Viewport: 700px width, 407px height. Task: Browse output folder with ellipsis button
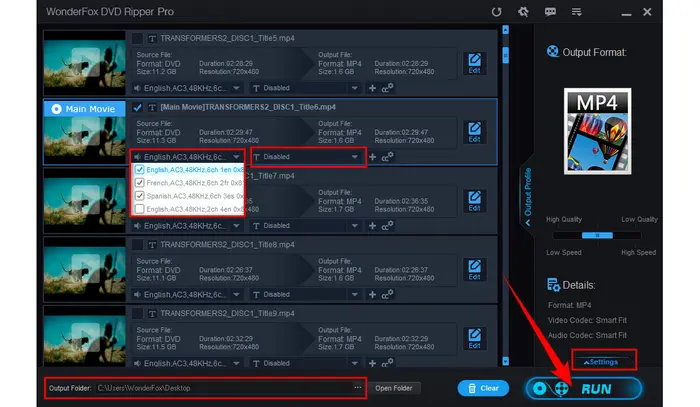358,387
